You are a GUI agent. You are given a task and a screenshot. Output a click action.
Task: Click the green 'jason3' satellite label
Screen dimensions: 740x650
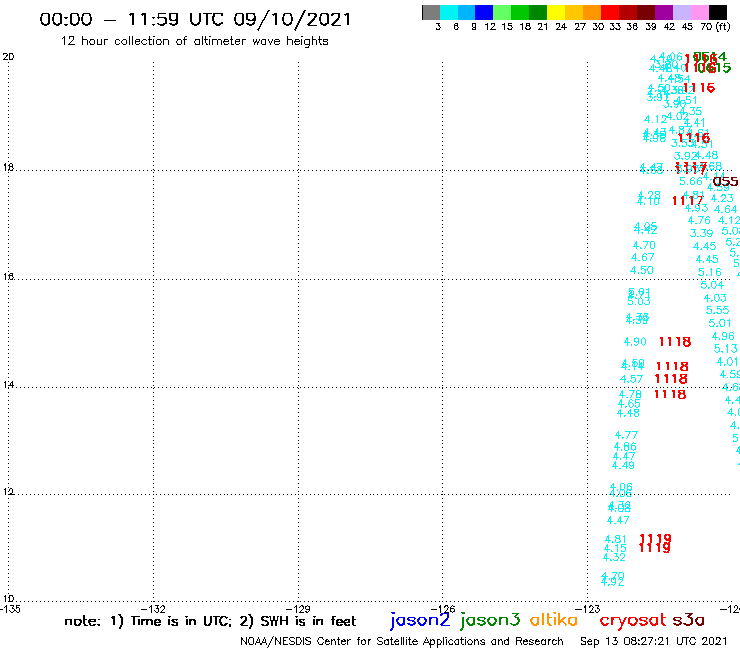pyautogui.click(x=490, y=620)
